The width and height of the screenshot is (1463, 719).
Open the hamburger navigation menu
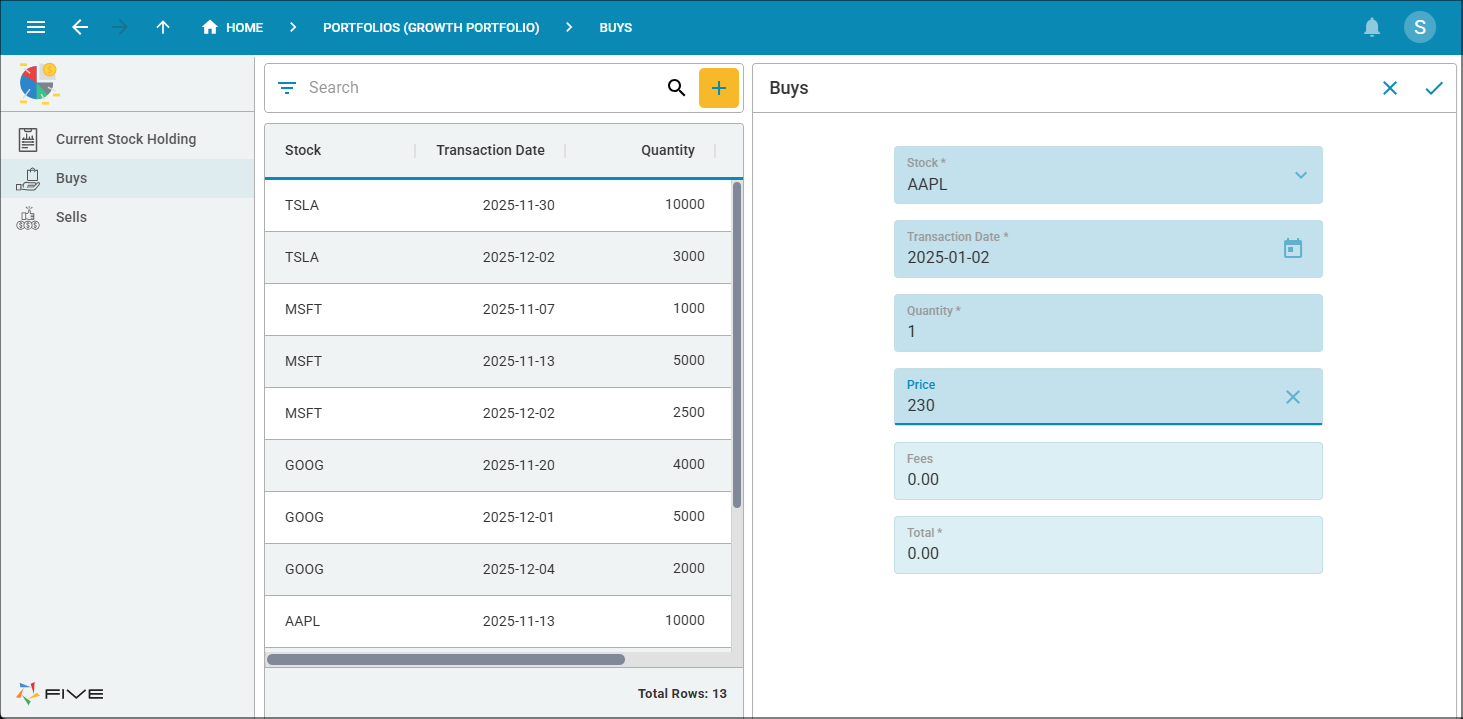pyautogui.click(x=36, y=27)
